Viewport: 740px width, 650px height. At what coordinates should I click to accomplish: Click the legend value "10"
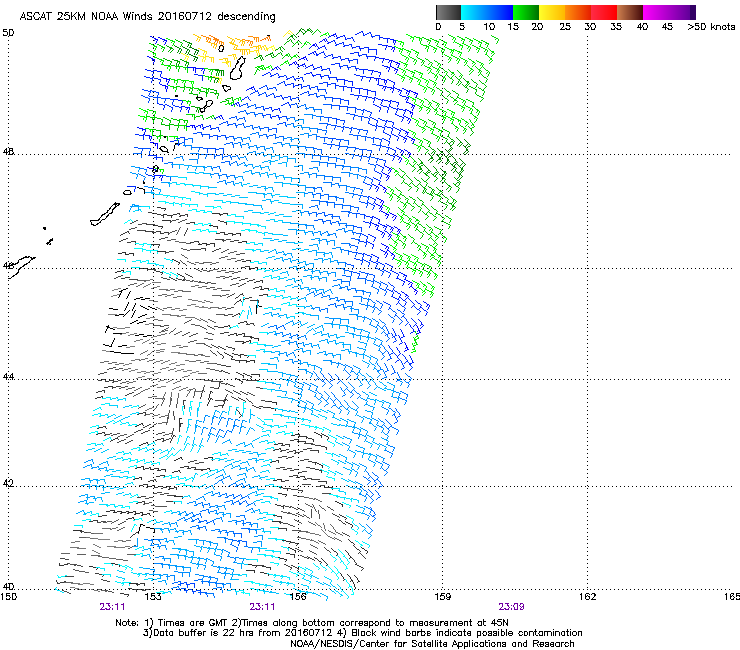(489, 26)
